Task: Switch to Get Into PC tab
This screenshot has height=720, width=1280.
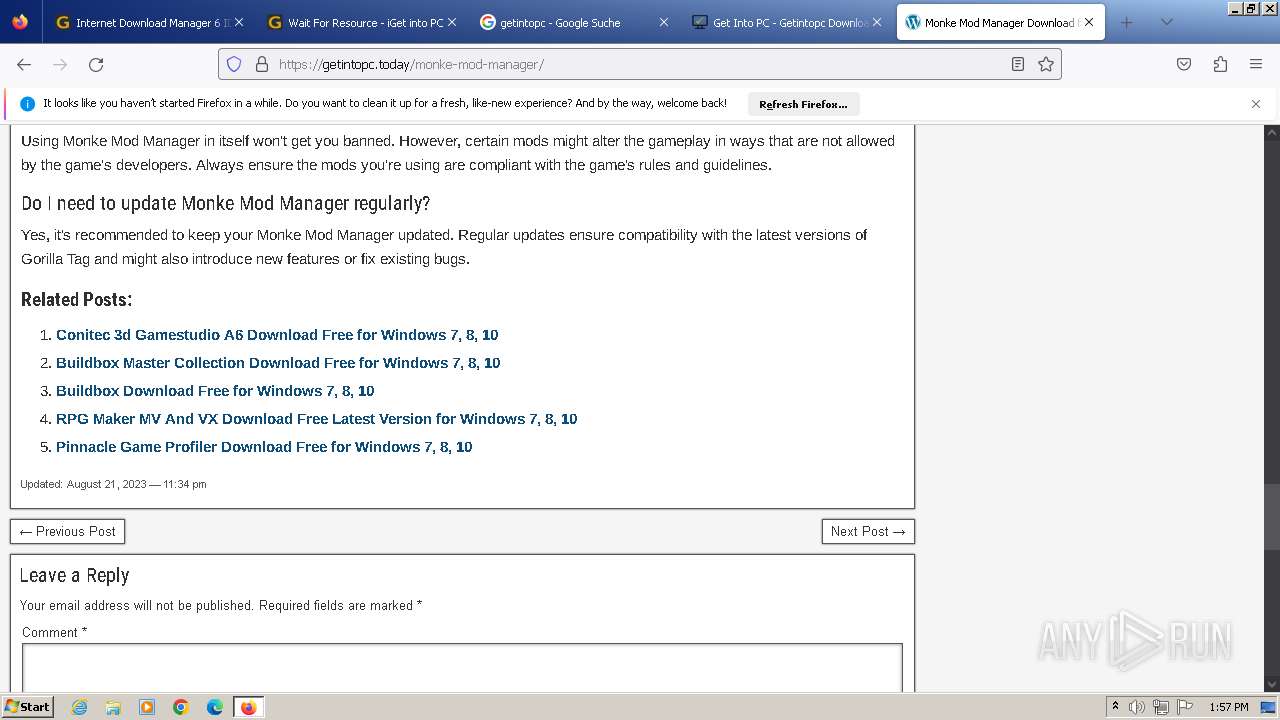Action: [x=779, y=22]
